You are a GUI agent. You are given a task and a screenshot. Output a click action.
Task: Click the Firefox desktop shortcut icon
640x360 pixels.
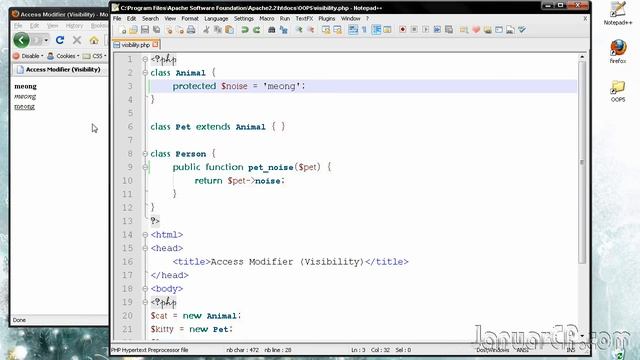[x=618, y=51]
